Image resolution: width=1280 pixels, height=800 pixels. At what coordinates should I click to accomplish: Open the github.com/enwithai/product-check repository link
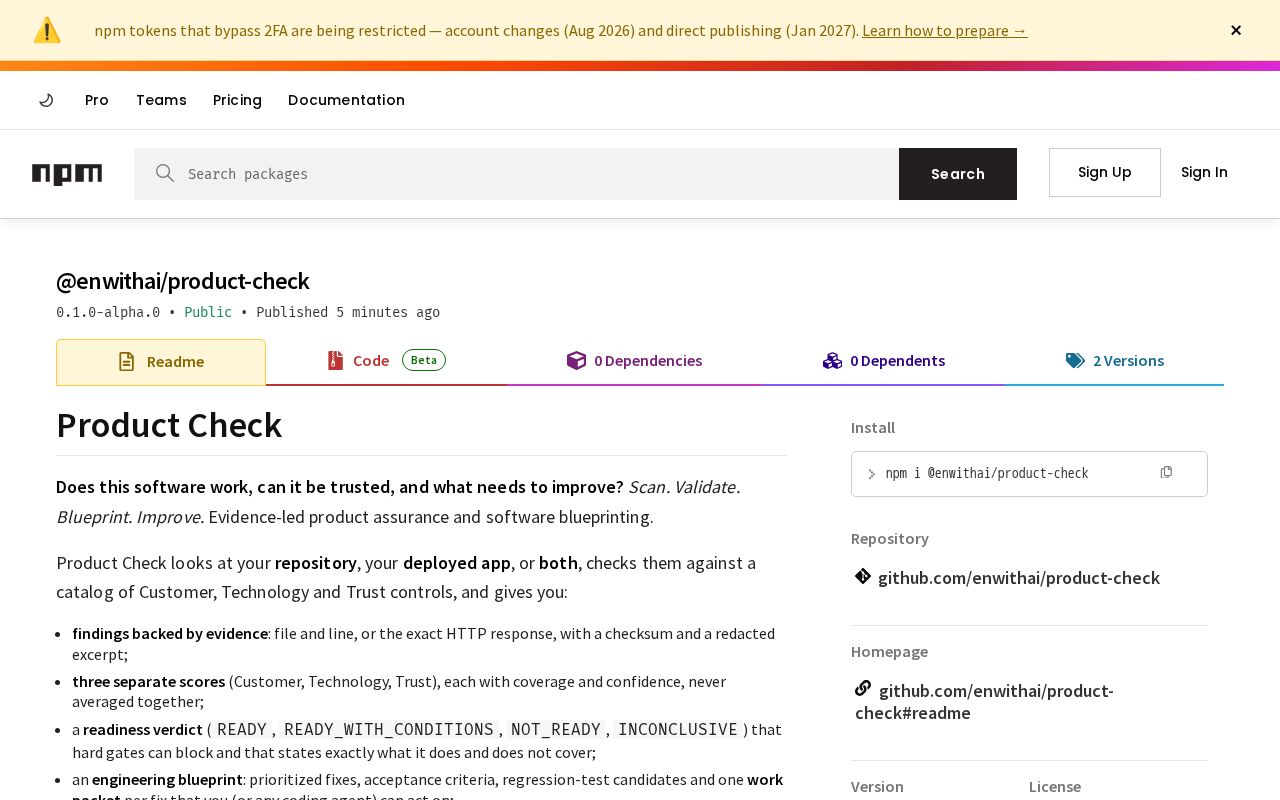click(x=1019, y=578)
